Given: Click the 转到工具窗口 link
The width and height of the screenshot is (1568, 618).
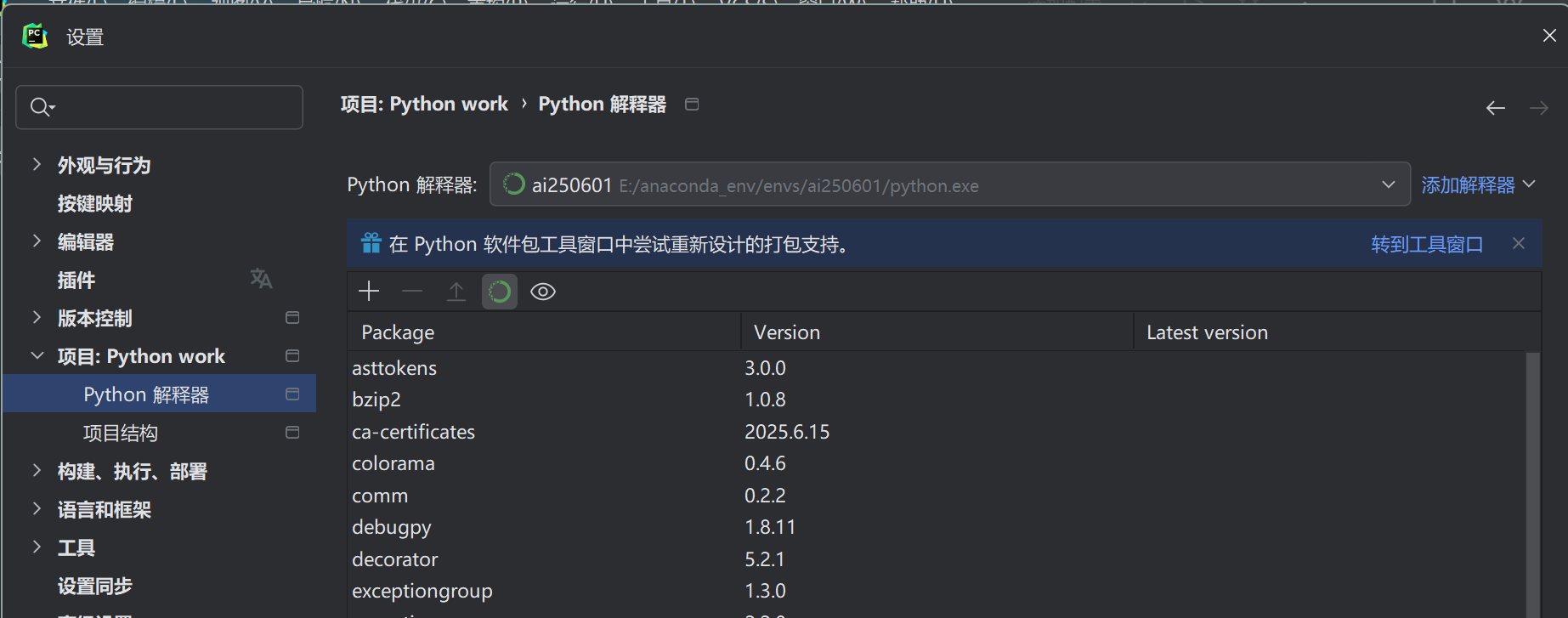Looking at the screenshot, I should (1427, 244).
